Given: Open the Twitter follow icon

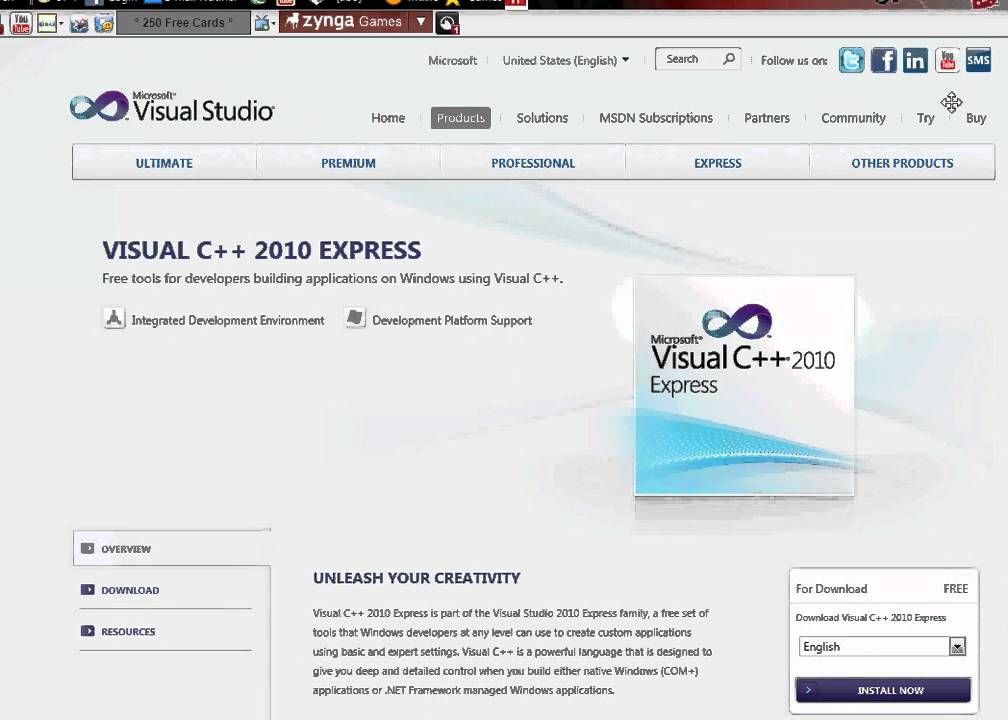Looking at the screenshot, I should tap(852, 60).
